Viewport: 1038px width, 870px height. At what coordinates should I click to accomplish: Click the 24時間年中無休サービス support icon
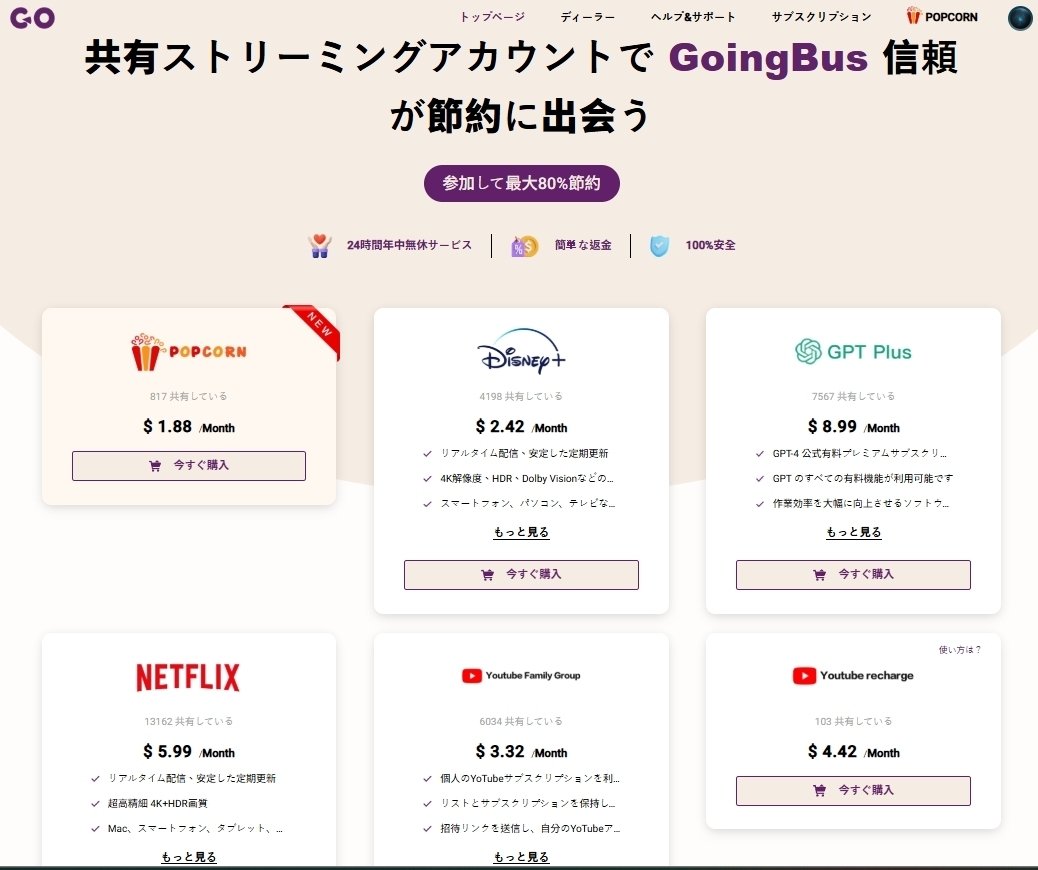318,243
